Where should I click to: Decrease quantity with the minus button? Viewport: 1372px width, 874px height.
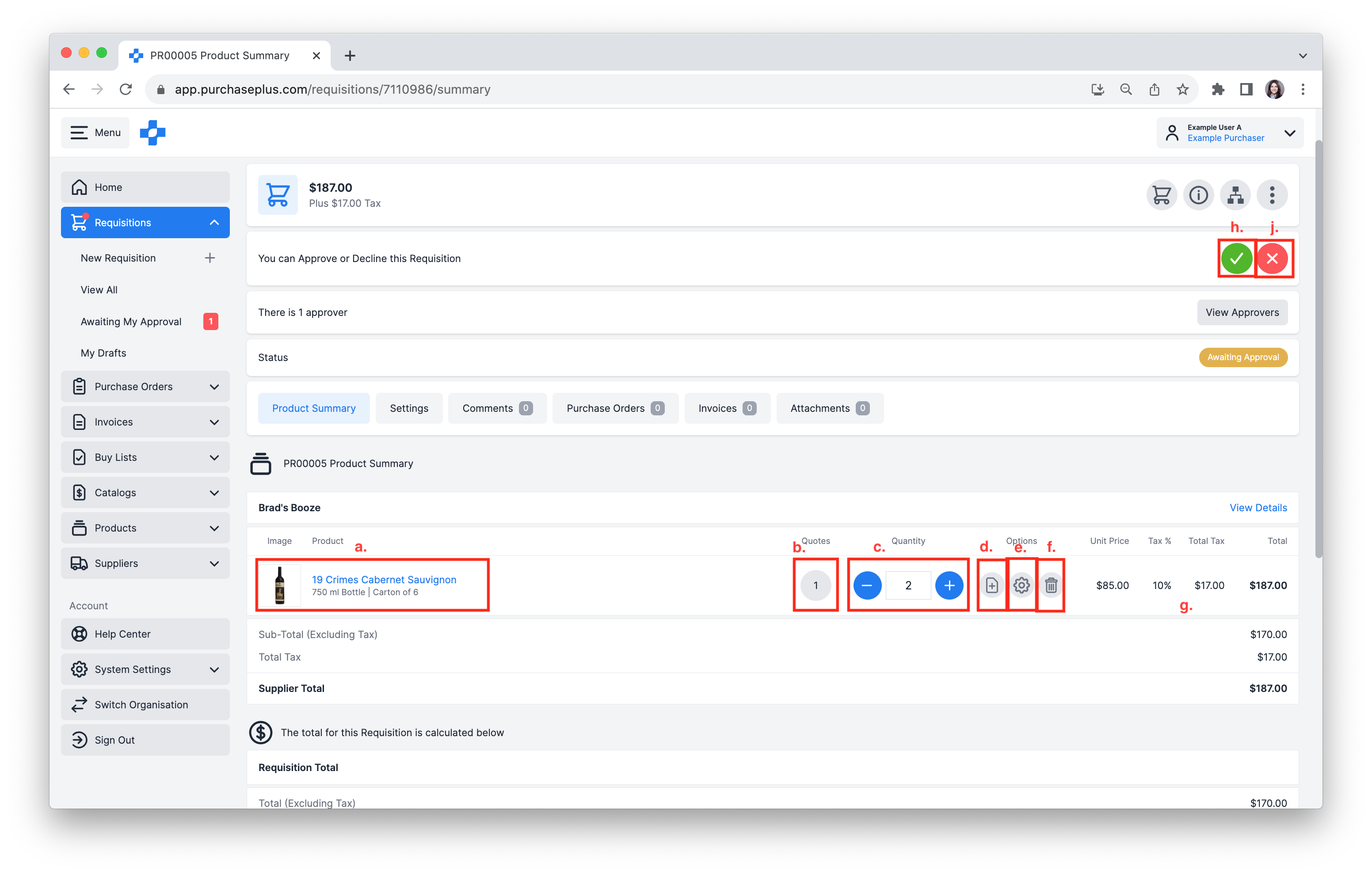(x=867, y=585)
